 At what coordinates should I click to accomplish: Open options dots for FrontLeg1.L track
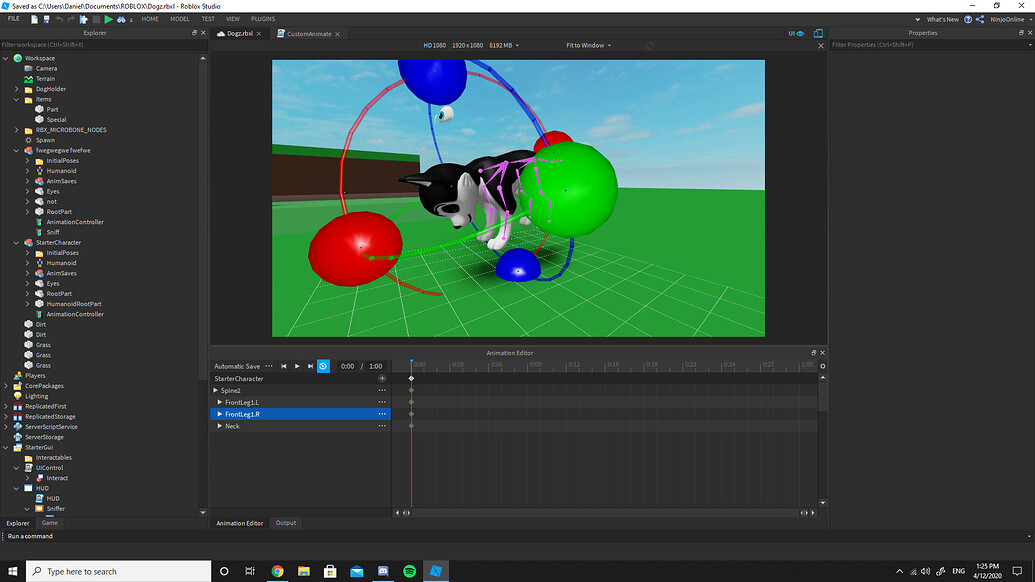click(382, 403)
